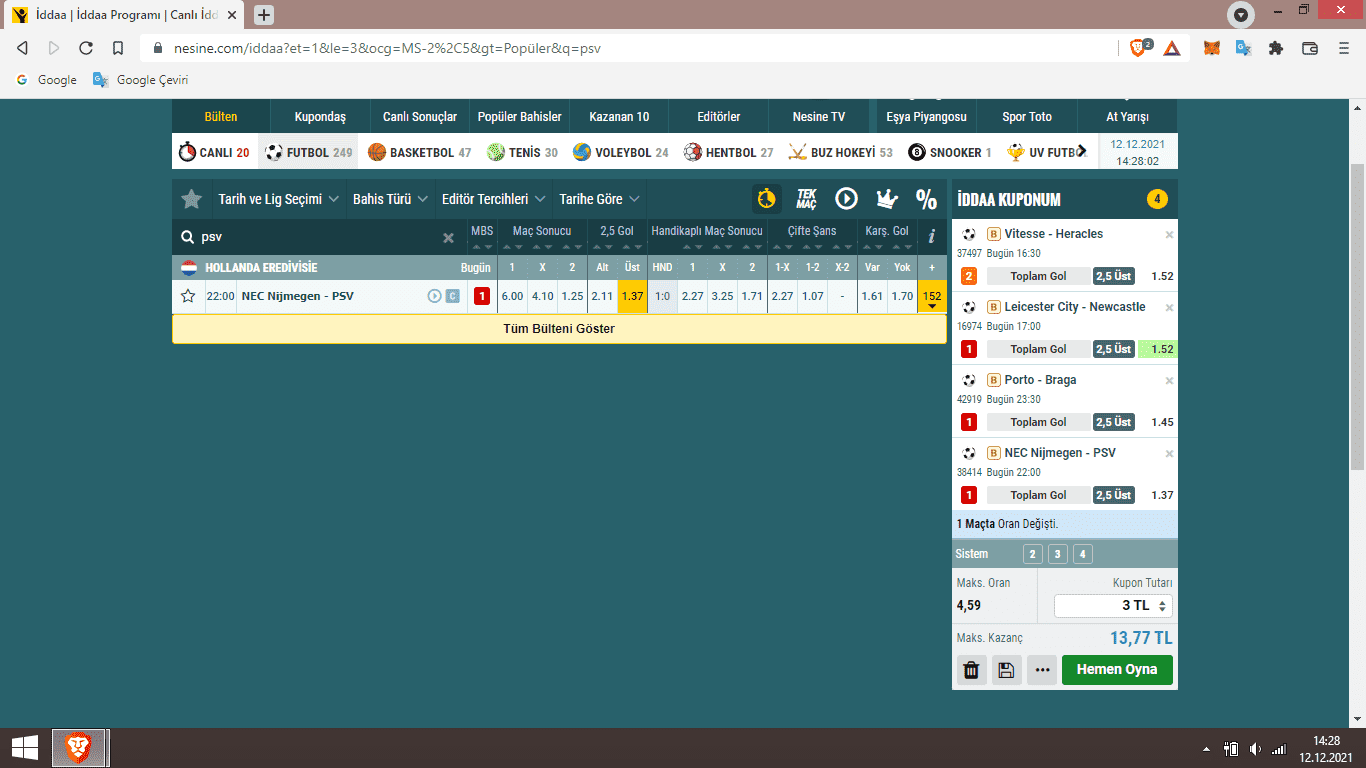
Task: Click Tüm Bülteni Göster
Action: click(559, 329)
